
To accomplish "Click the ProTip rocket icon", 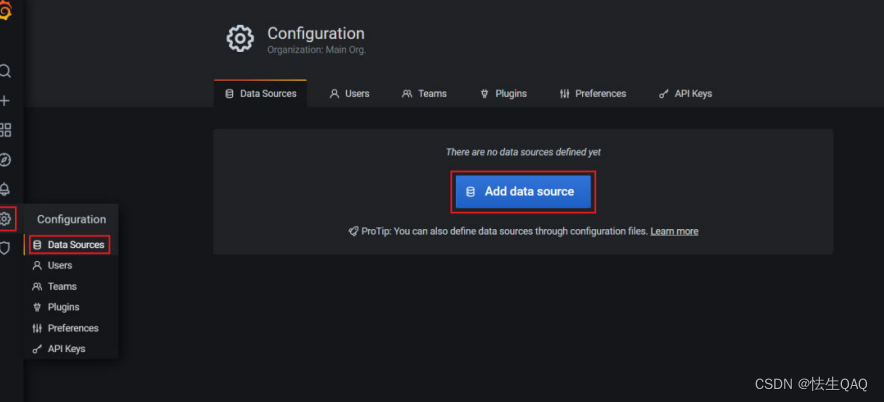I will pos(353,231).
